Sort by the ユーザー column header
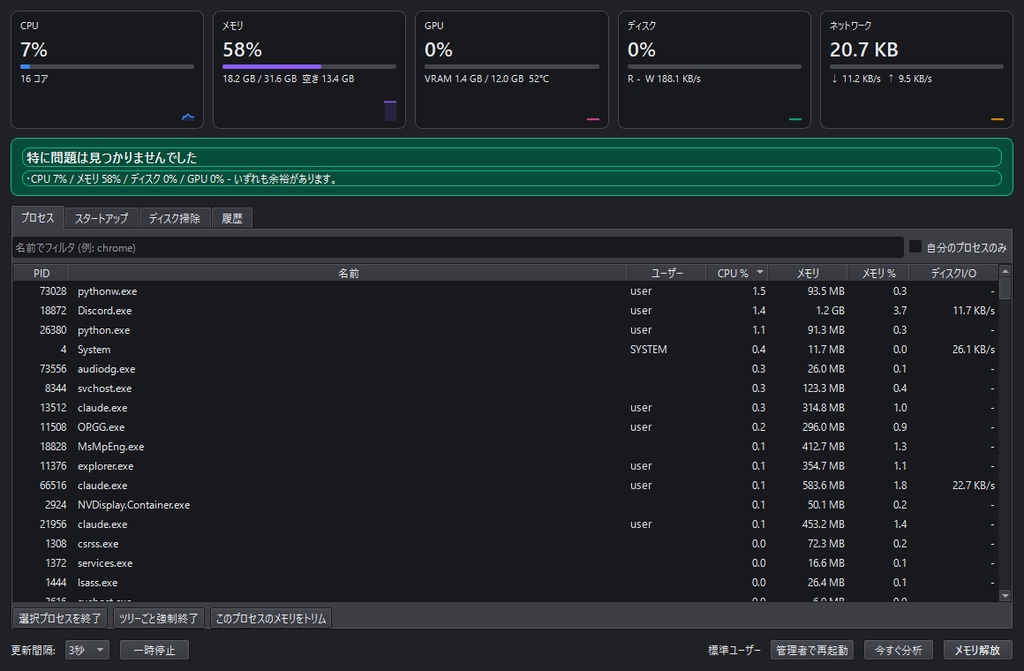Screen dimensions: 1024x671 tap(666, 273)
